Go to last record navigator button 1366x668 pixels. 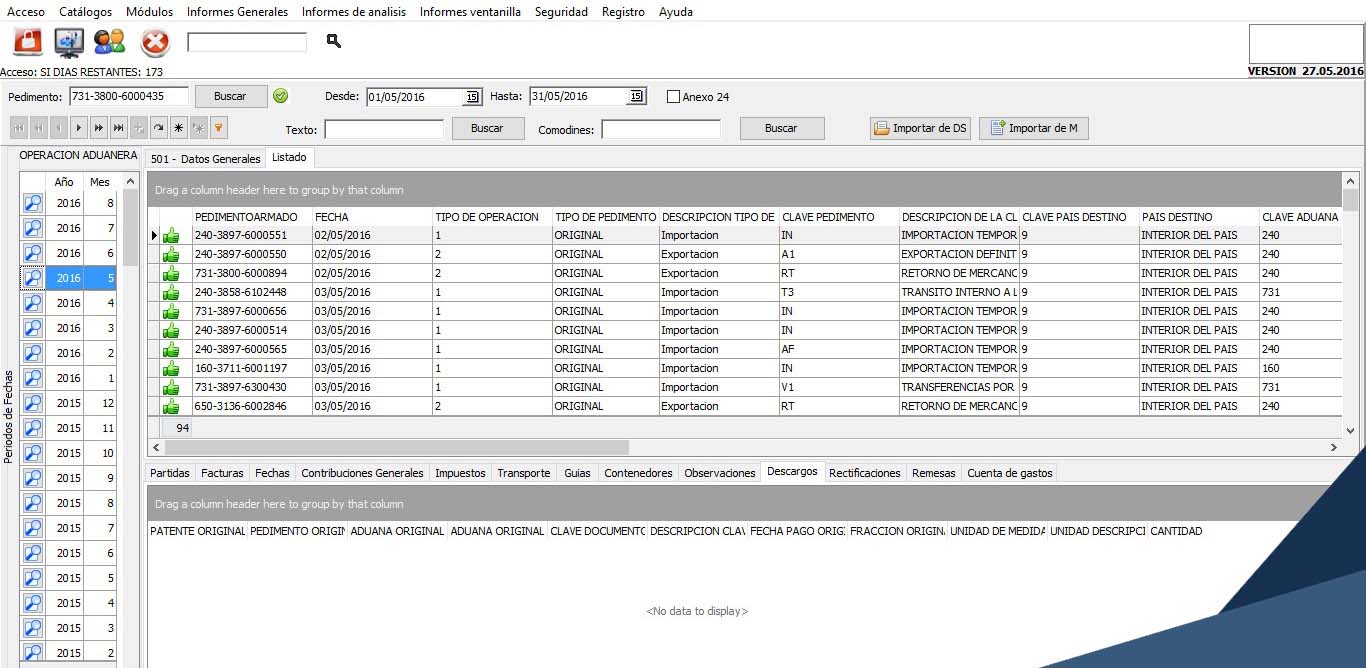pos(119,128)
